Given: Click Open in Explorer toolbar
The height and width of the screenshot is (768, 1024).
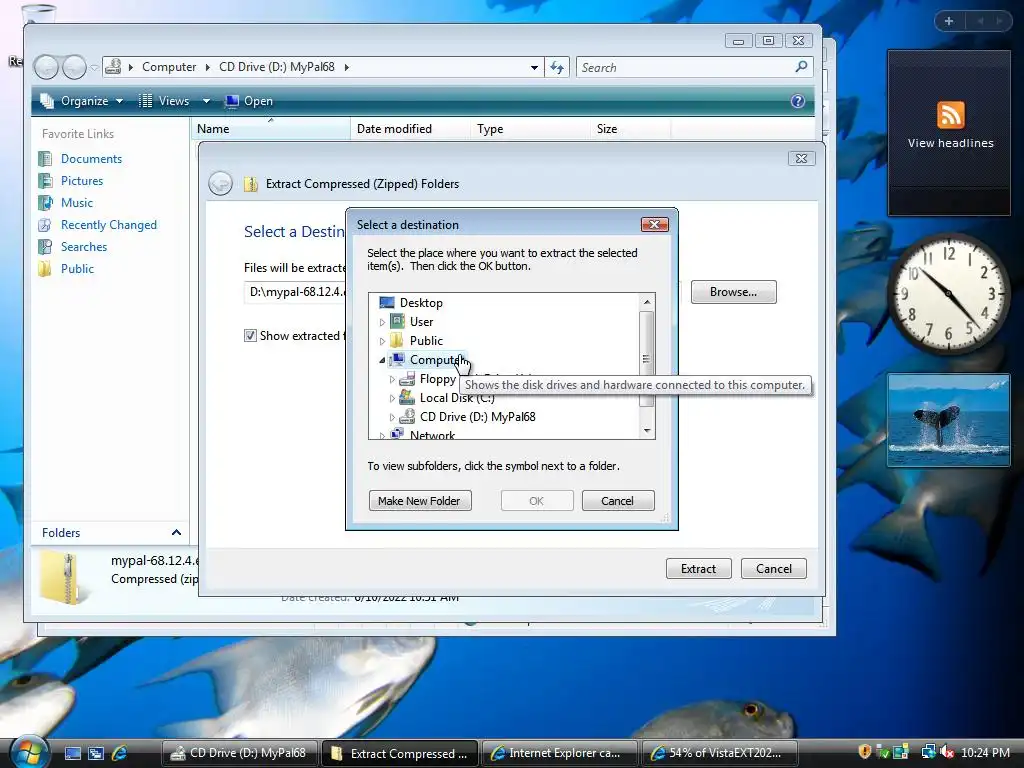Looking at the screenshot, I should [x=249, y=101].
